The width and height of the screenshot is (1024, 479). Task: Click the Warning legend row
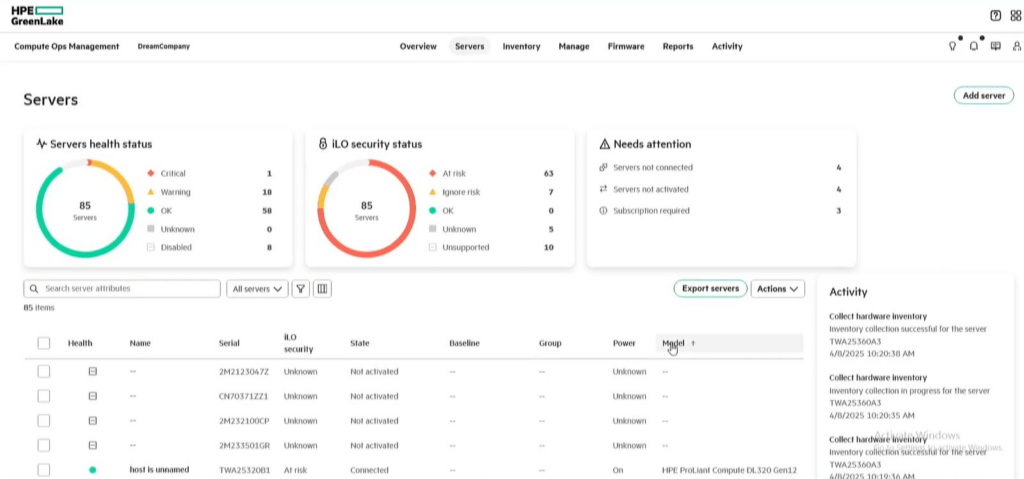point(209,192)
